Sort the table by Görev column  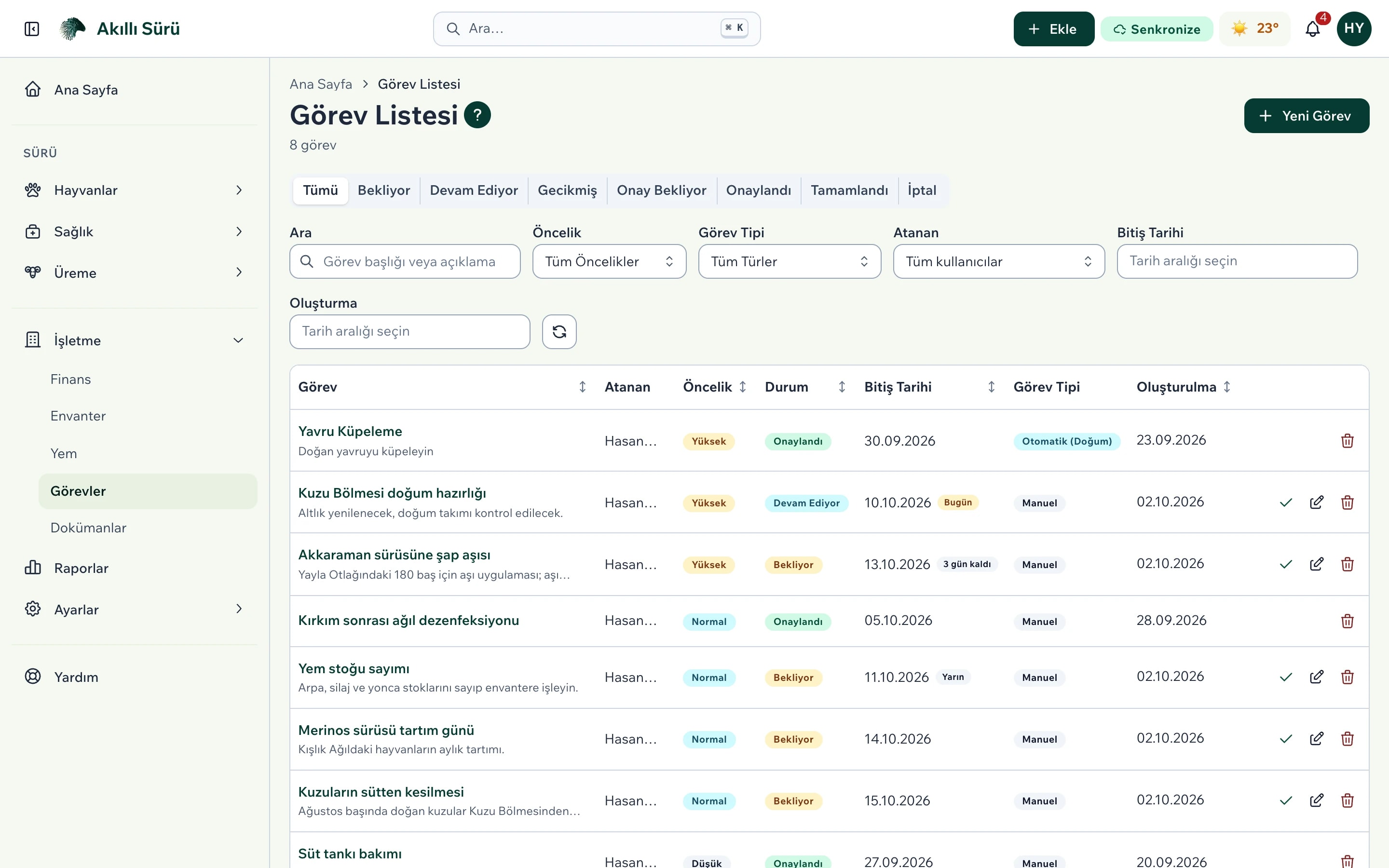(582, 387)
